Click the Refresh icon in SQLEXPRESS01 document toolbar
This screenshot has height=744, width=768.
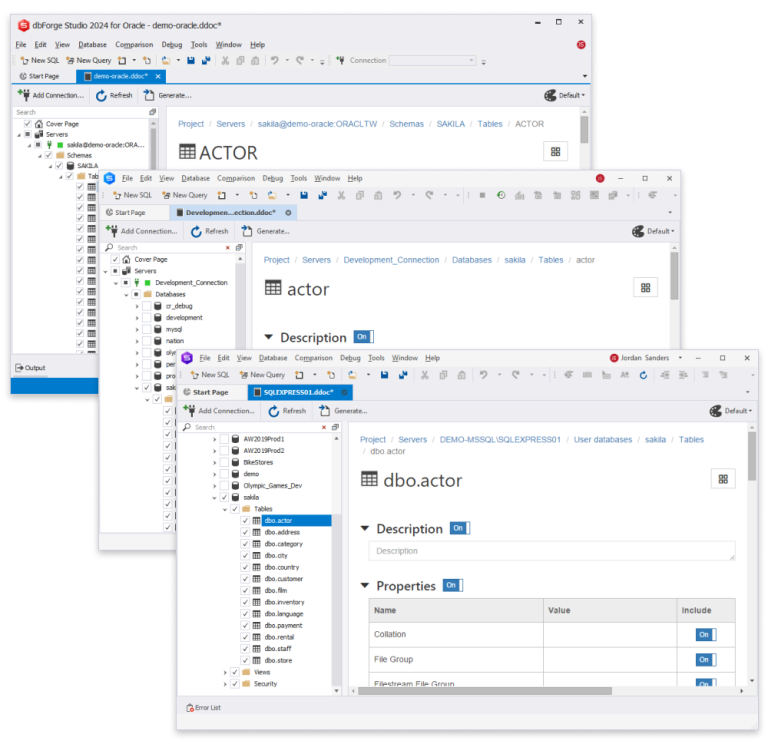tap(273, 411)
